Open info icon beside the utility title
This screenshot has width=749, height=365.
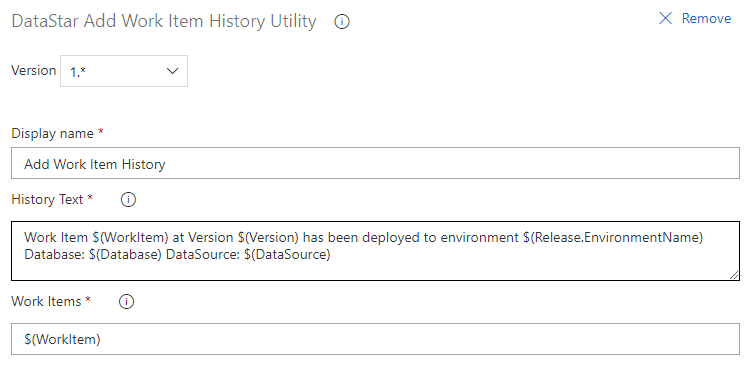pos(342,22)
